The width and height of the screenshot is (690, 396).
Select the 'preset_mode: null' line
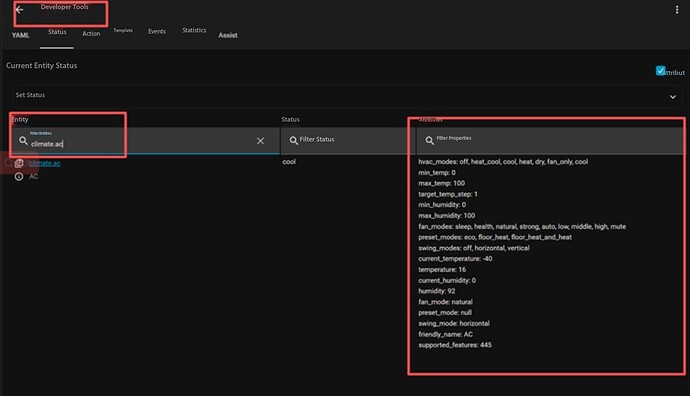445,313
